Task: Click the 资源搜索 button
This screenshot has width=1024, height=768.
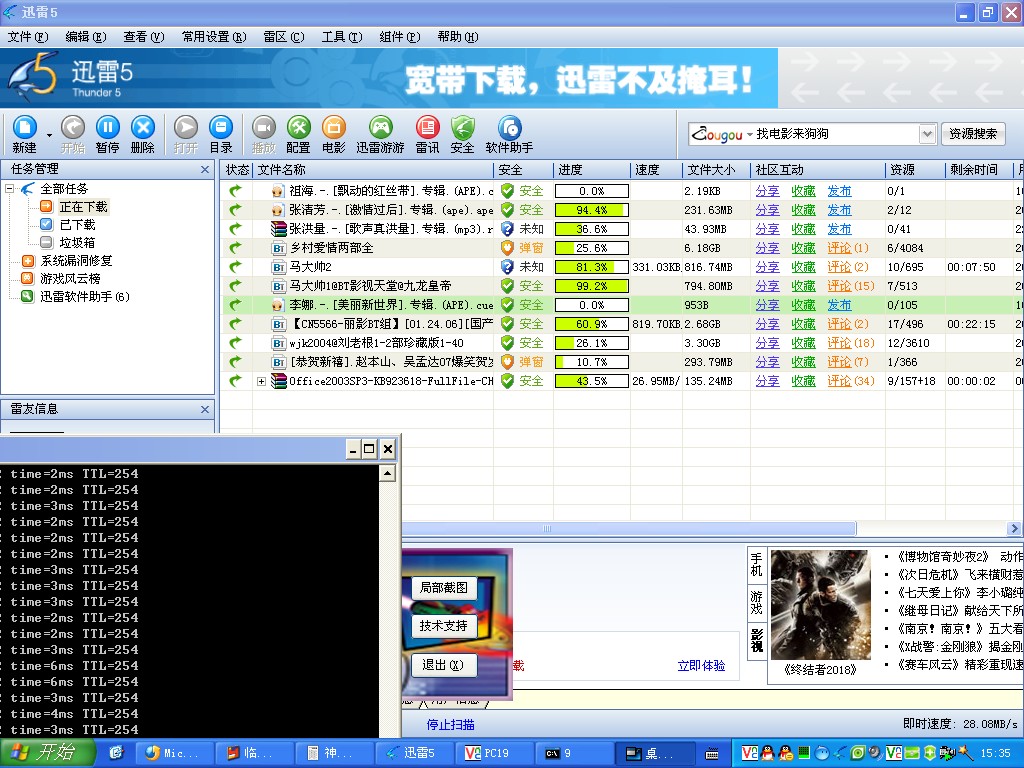Action: tap(973, 134)
